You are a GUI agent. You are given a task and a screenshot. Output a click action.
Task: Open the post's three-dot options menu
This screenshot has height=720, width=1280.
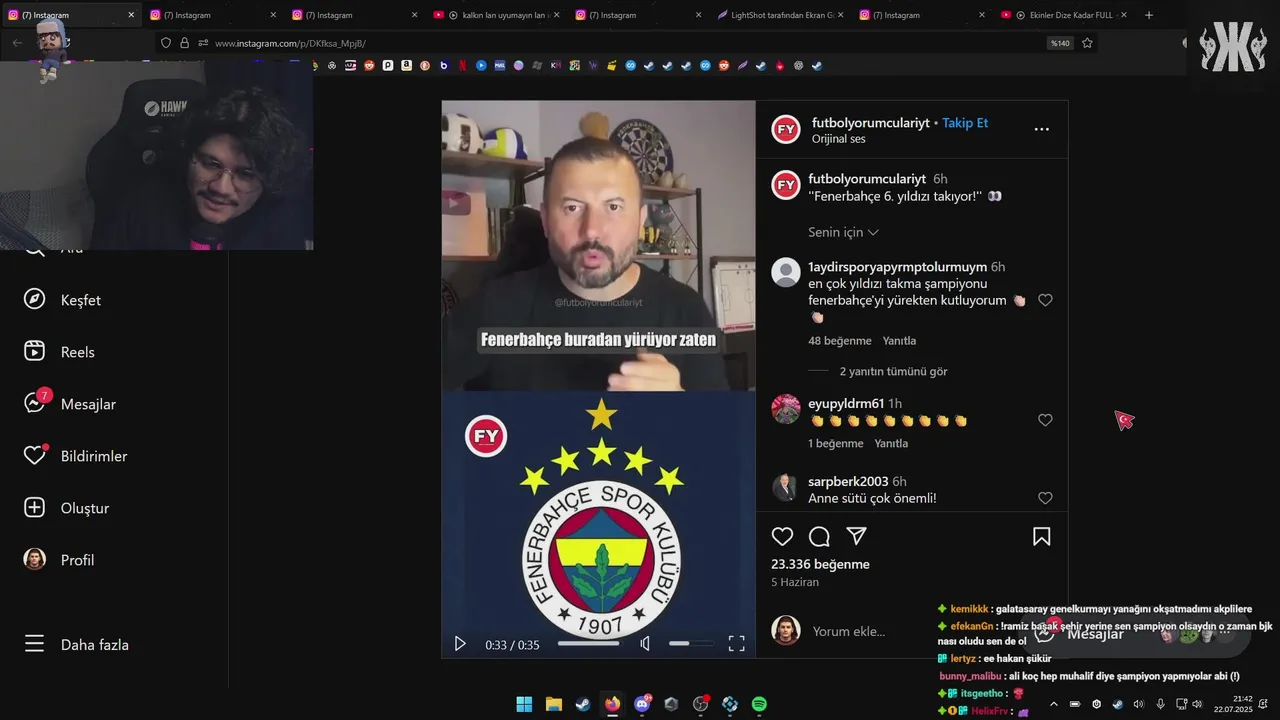1041,129
